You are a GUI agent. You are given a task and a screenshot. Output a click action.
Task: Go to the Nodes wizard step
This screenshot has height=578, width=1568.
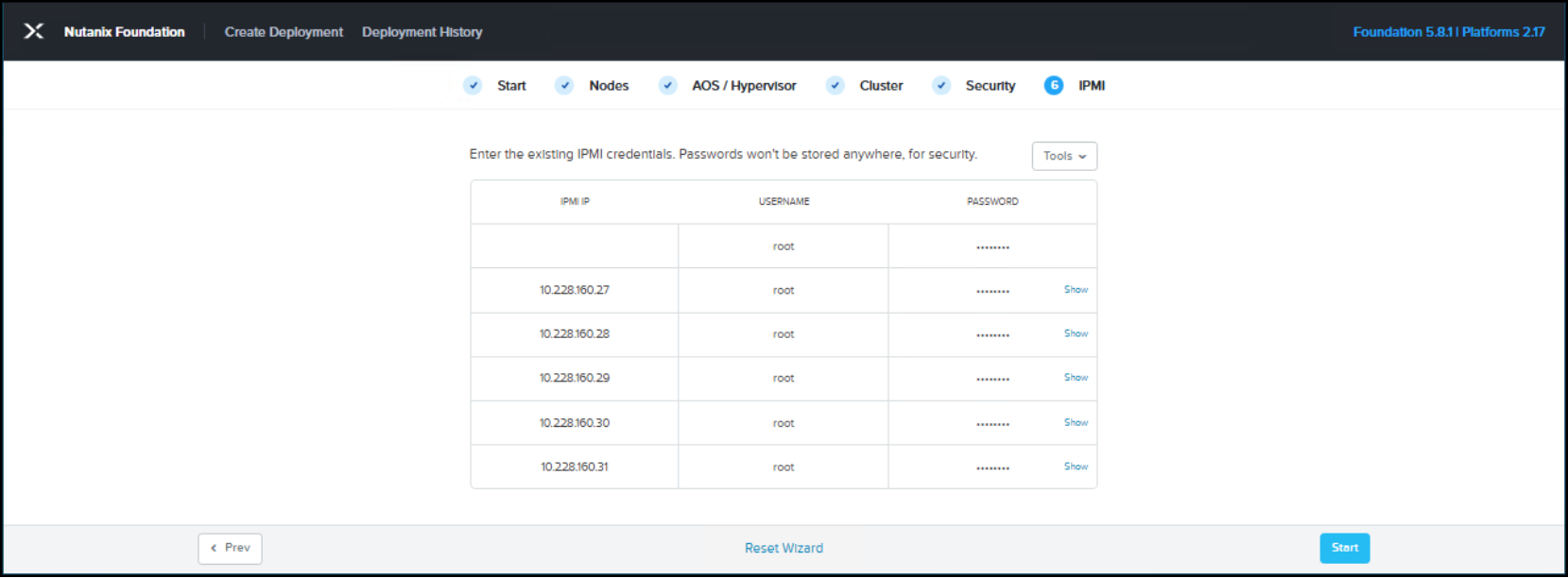pos(609,85)
